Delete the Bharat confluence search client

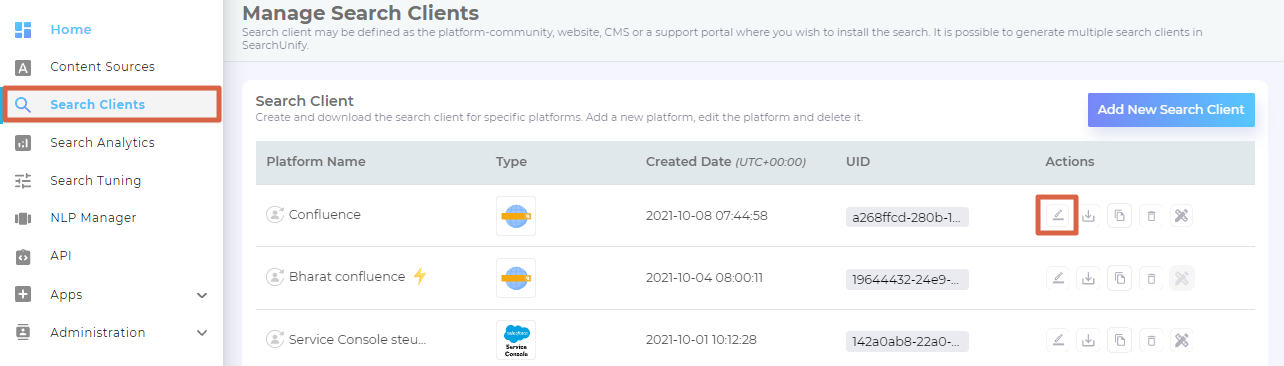click(x=1151, y=277)
